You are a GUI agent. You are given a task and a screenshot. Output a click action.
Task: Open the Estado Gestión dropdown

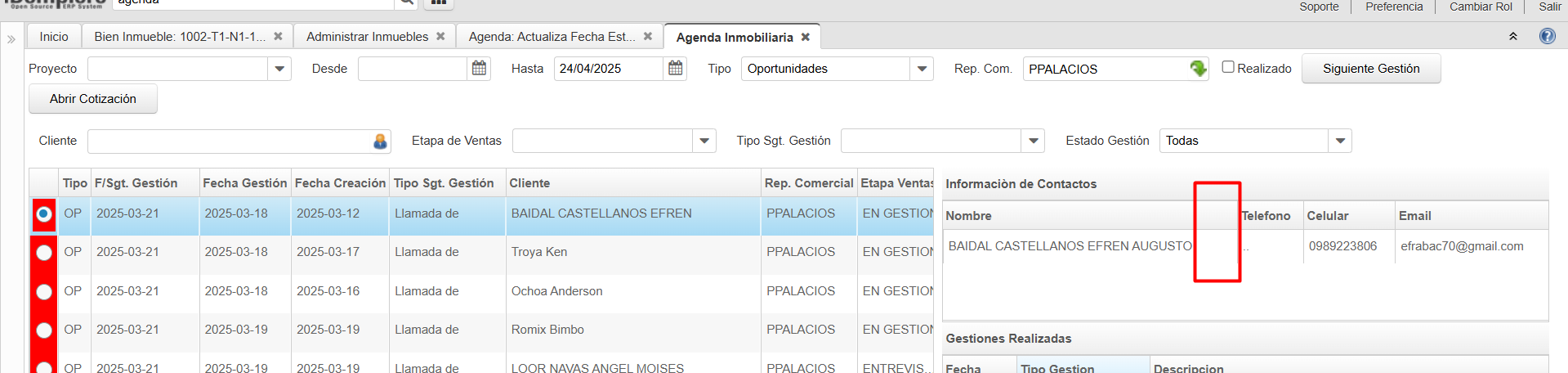coord(1340,142)
